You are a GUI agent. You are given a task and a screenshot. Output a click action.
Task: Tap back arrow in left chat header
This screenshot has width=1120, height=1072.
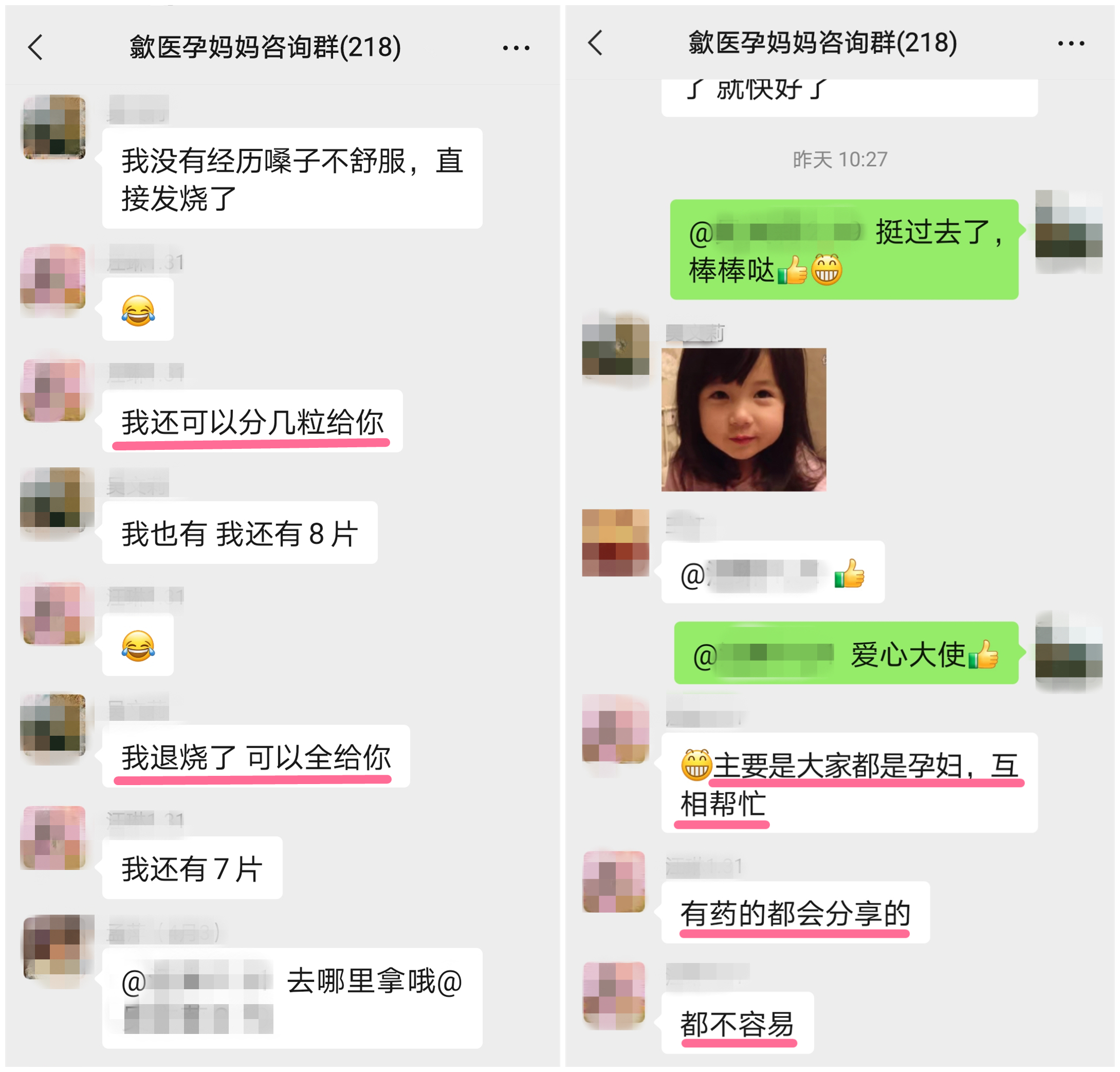[x=35, y=47]
